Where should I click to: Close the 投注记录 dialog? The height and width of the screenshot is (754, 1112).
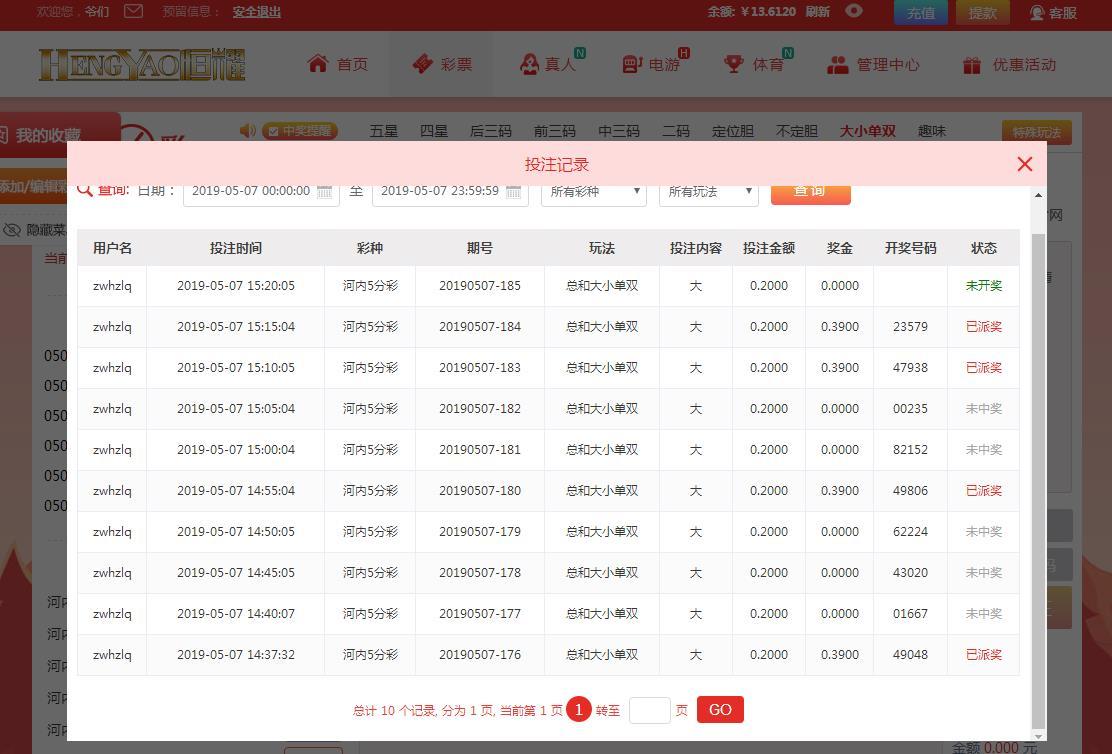click(1025, 165)
